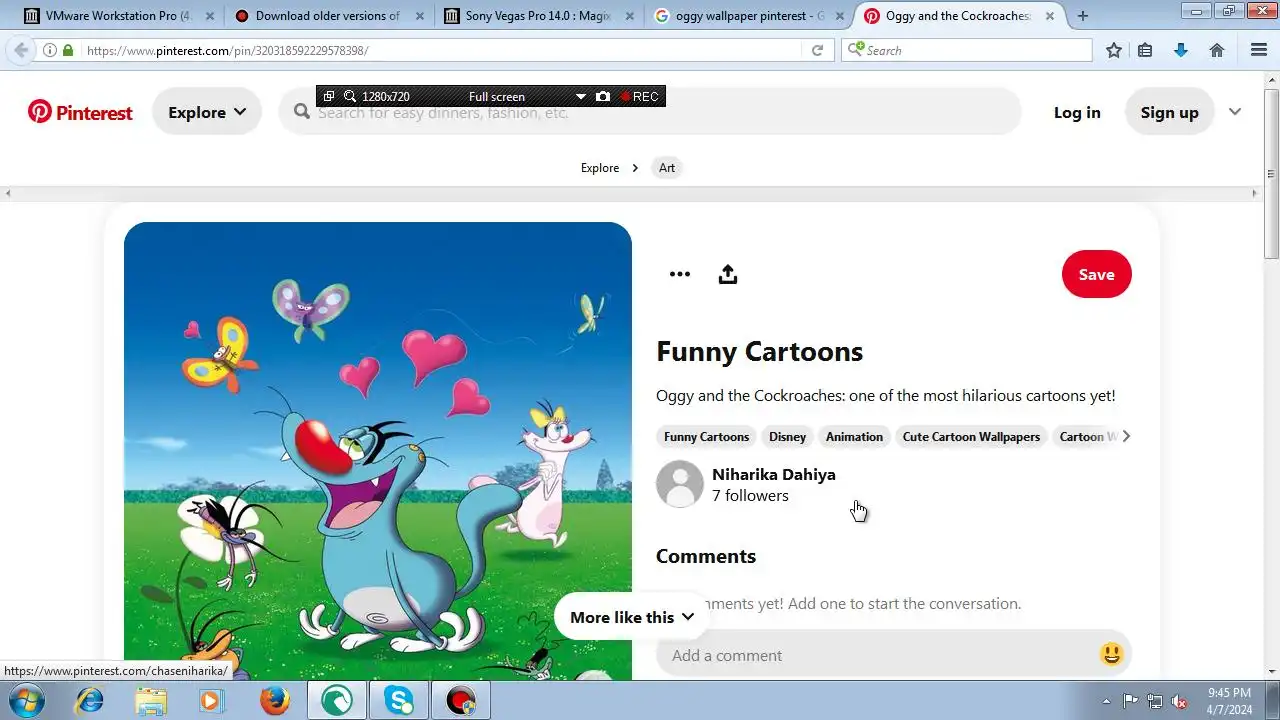Click the recorder window-select icon
Screen dimensions: 1280x720
pos(329,97)
